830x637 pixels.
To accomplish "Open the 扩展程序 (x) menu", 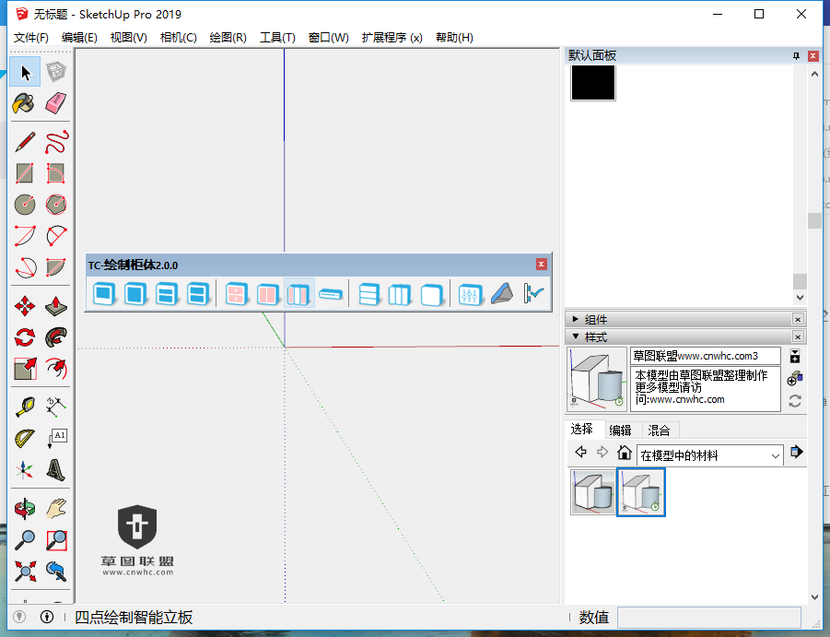I will tap(392, 38).
